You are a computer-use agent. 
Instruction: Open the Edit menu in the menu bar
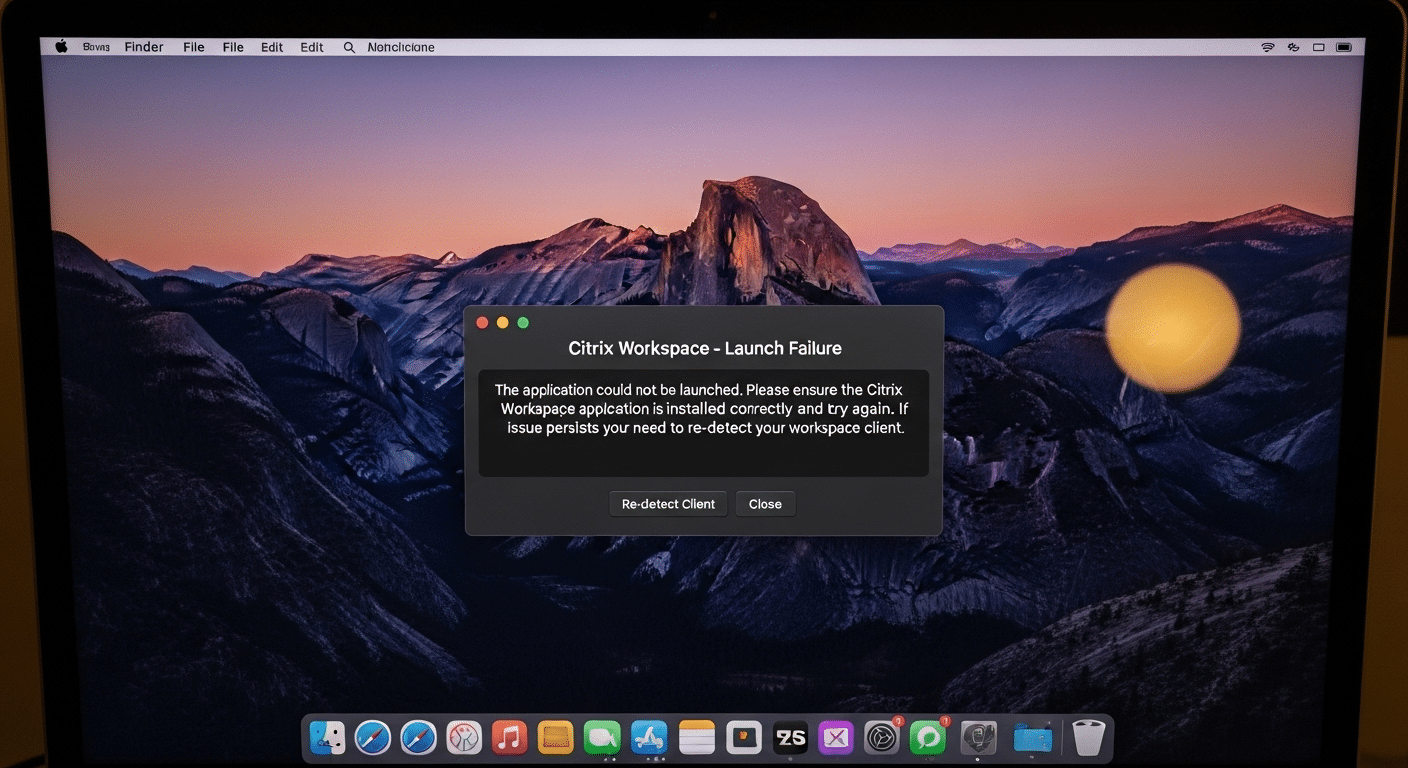[271, 47]
